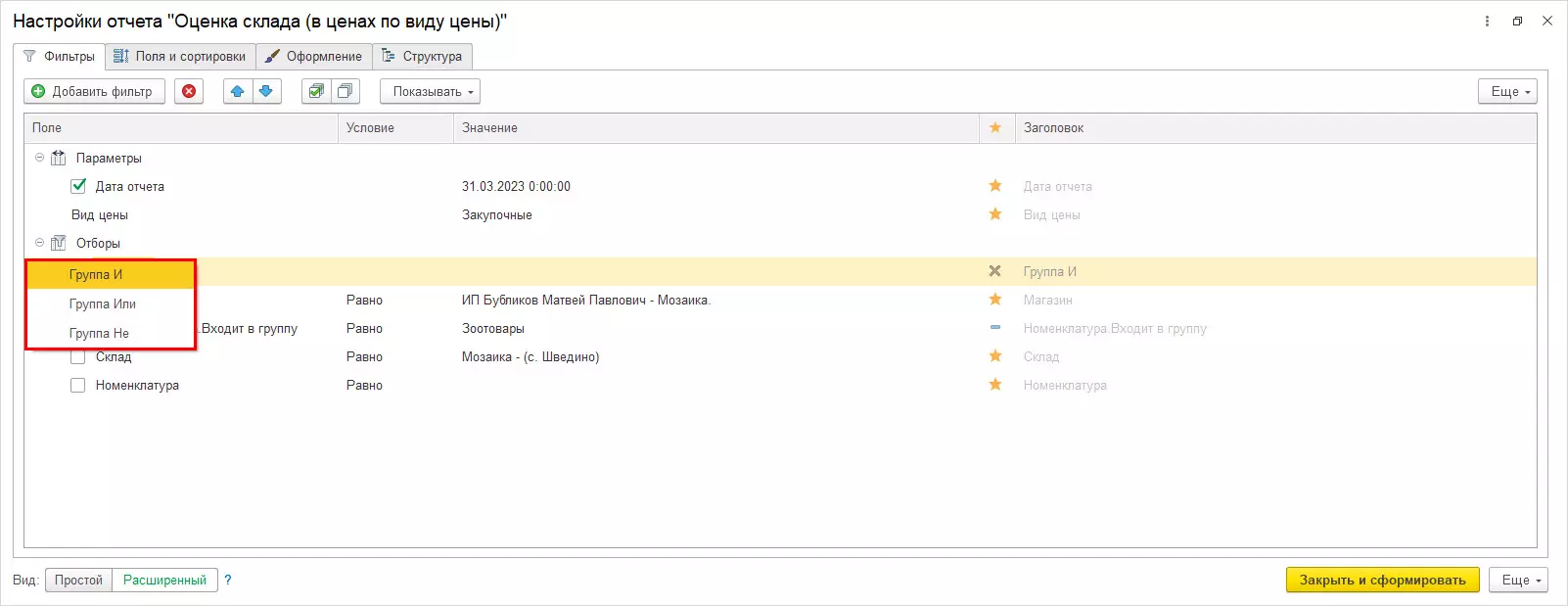Enable the Номенклатура checkbox
Viewport: 1568px width, 606px height.
78,385
